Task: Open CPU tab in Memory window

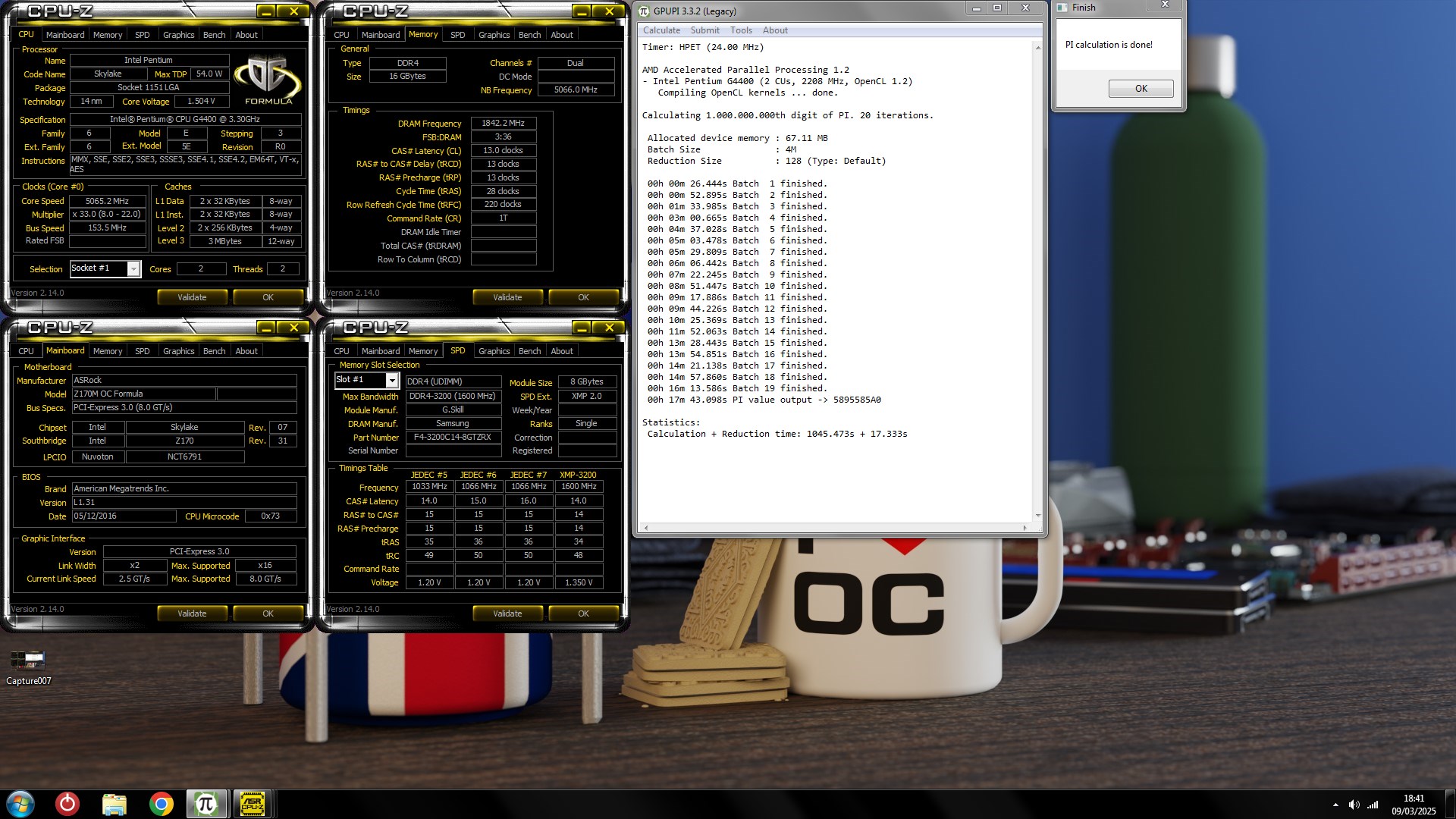Action: point(341,35)
